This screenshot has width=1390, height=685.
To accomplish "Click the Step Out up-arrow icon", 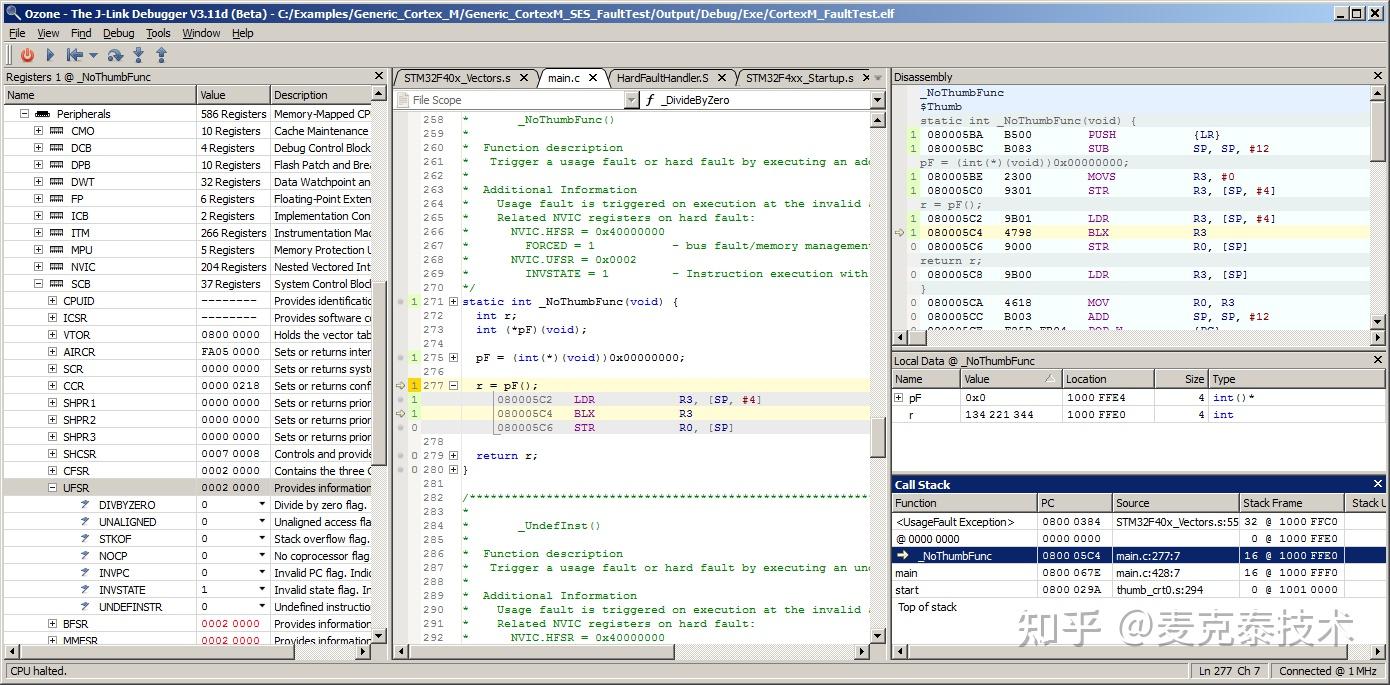I will coord(161,56).
